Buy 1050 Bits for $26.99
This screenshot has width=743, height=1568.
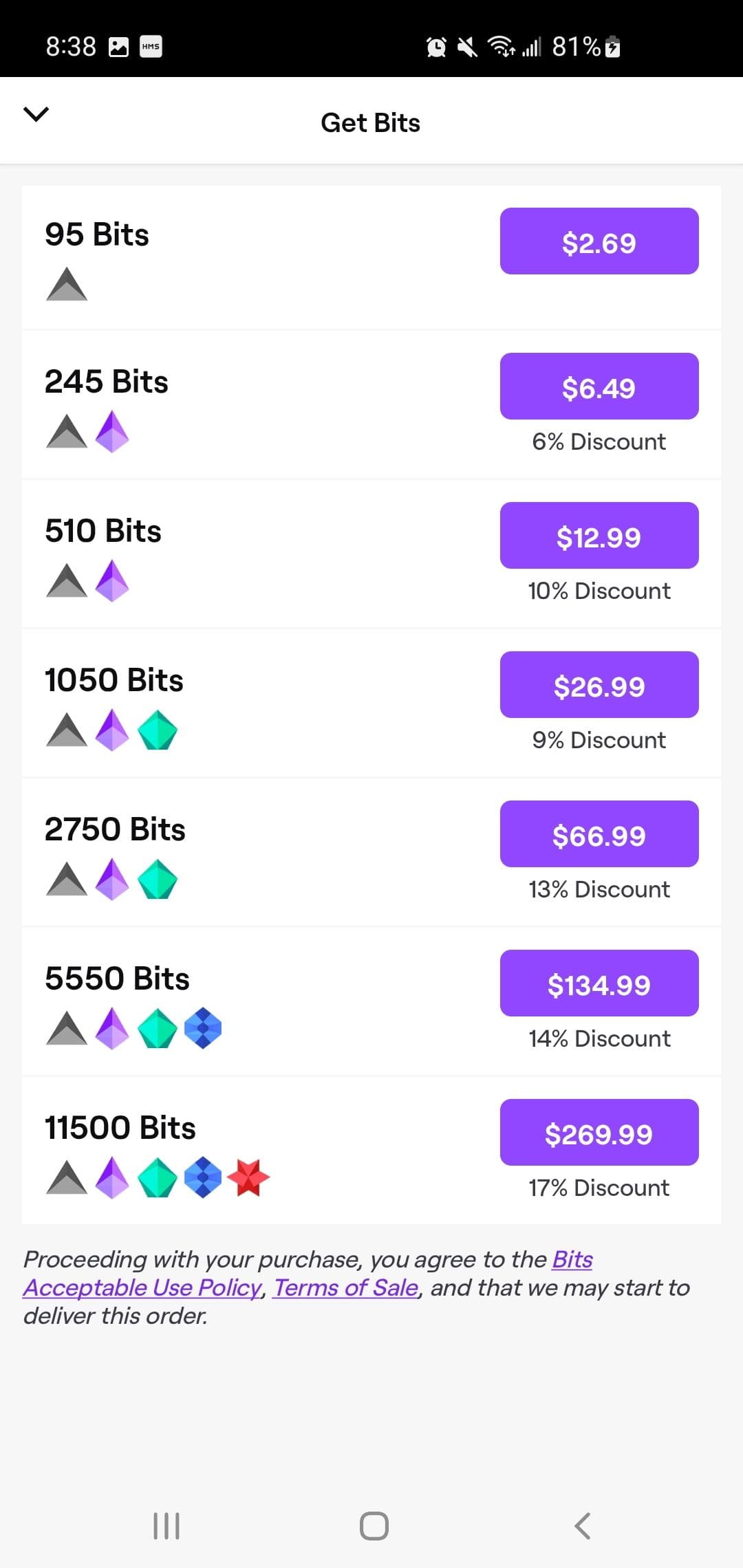[599, 685]
